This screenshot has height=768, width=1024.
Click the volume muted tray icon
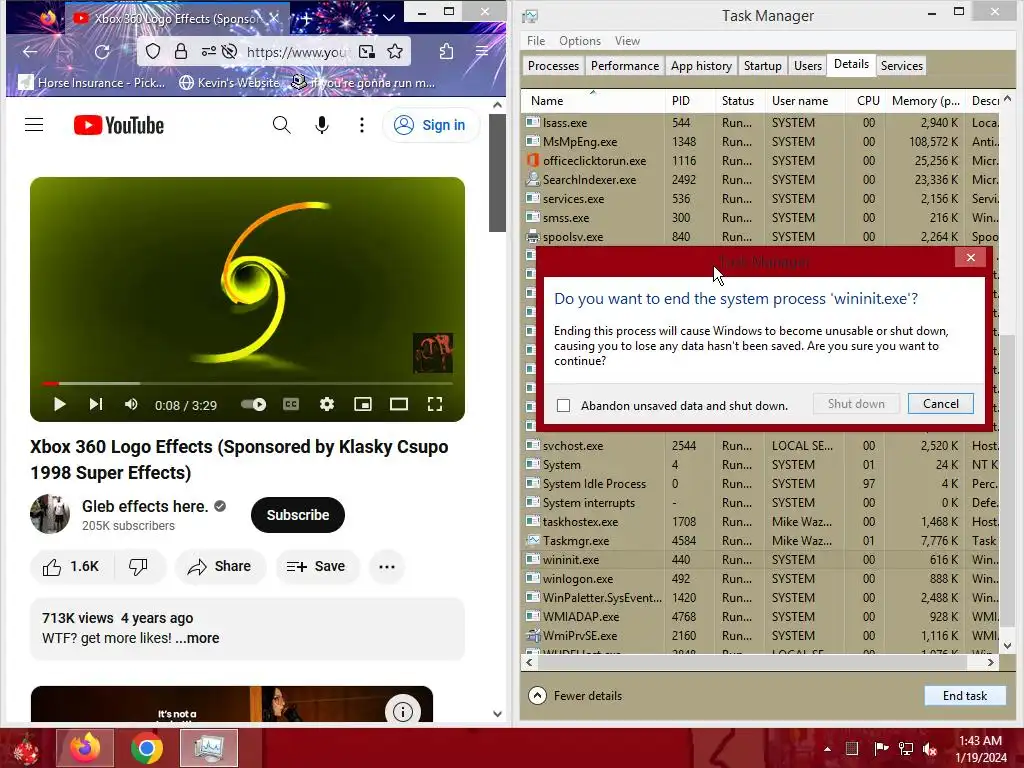(x=930, y=749)
